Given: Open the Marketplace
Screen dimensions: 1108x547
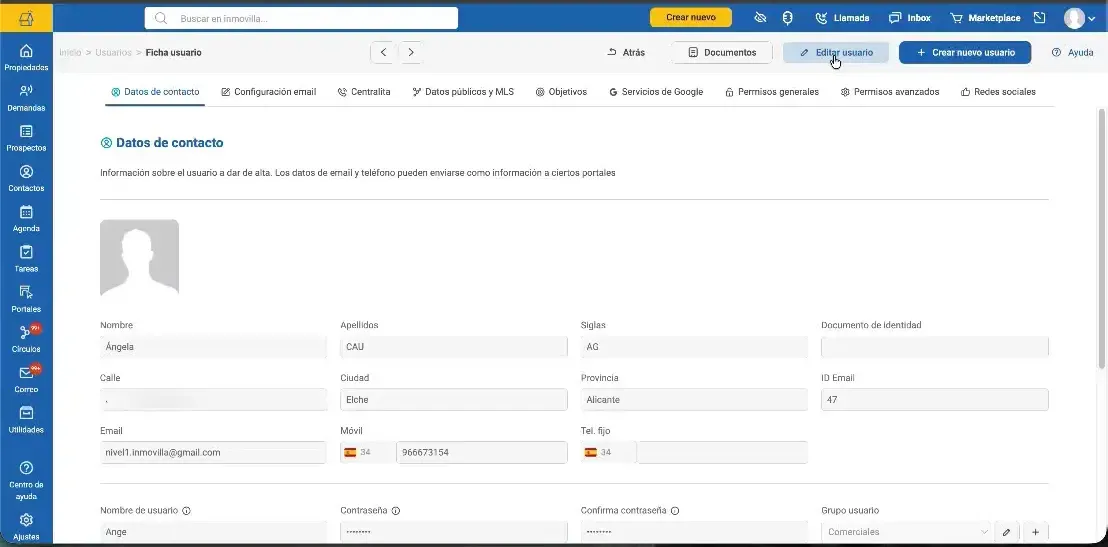Looking at the screenshot, I should pyautogui.click(x=985, y=18).
